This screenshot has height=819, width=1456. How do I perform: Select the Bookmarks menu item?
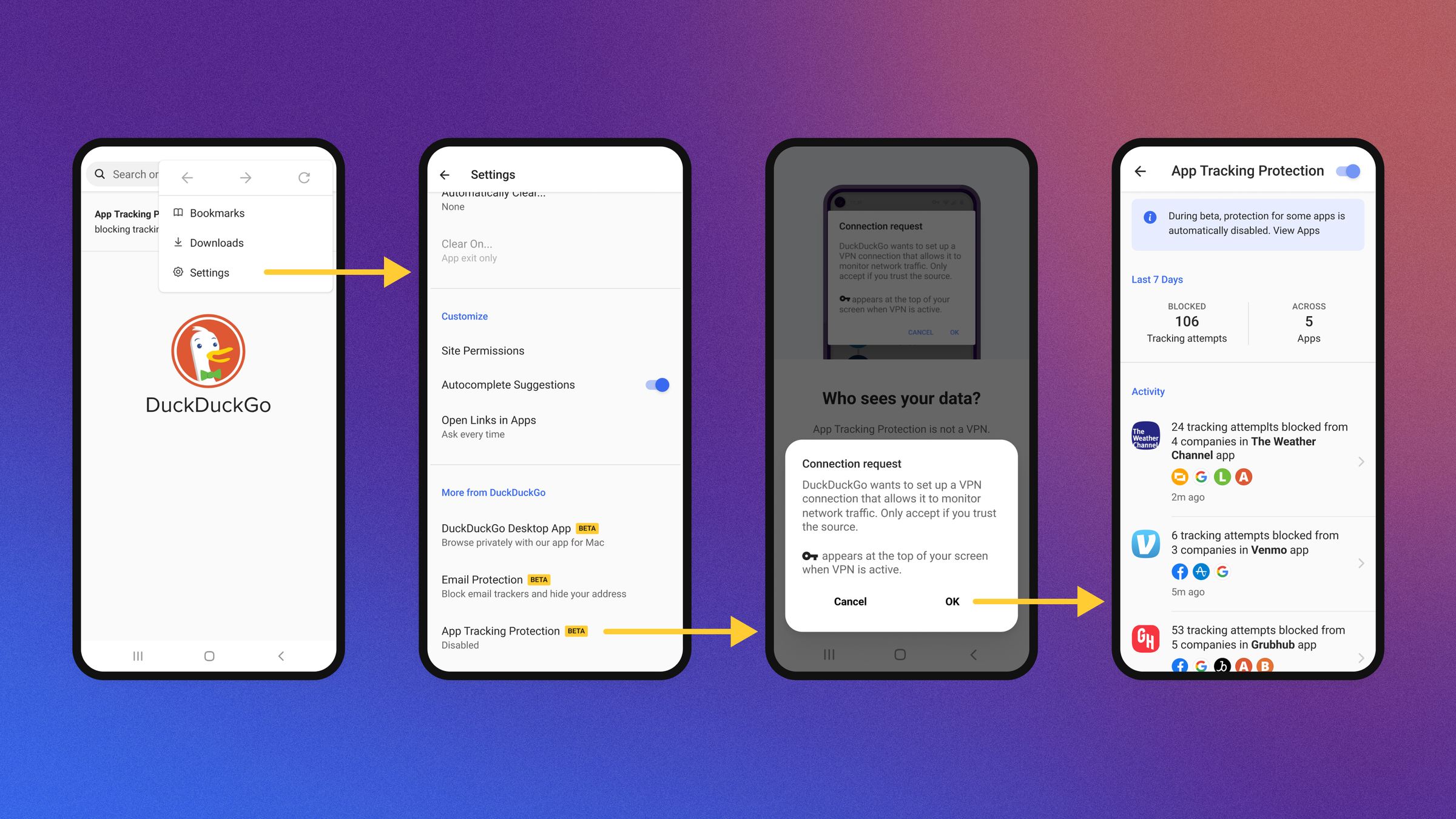[217, 213]
